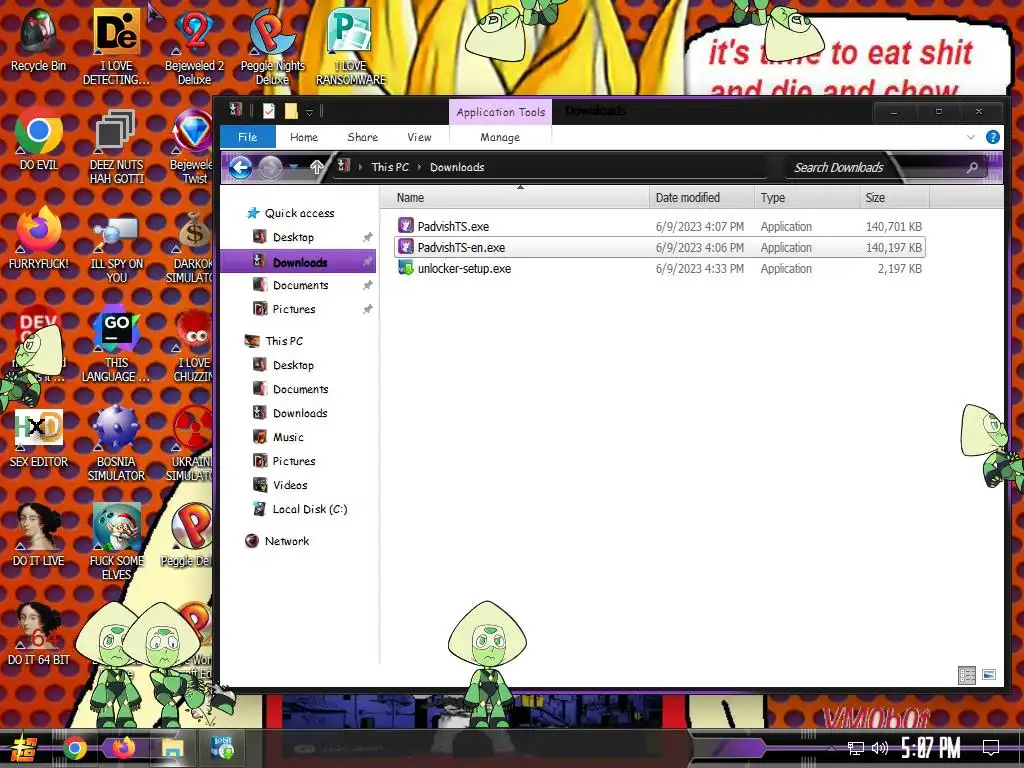Open the Recycle Bin desktop icon
This screenshot has width=1024, height=768.
(x=38, y=39)
